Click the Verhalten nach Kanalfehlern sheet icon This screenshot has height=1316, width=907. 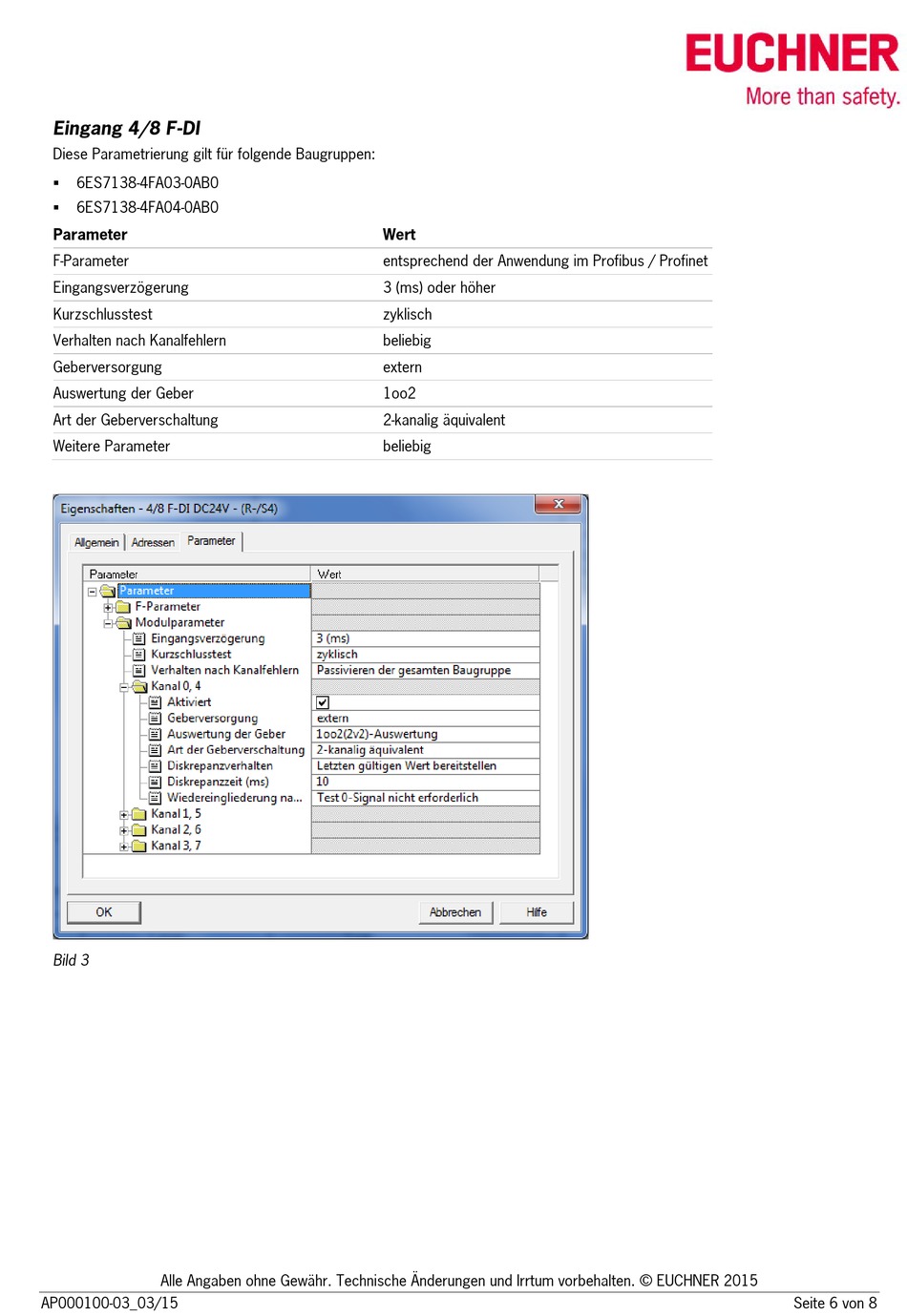139,671
